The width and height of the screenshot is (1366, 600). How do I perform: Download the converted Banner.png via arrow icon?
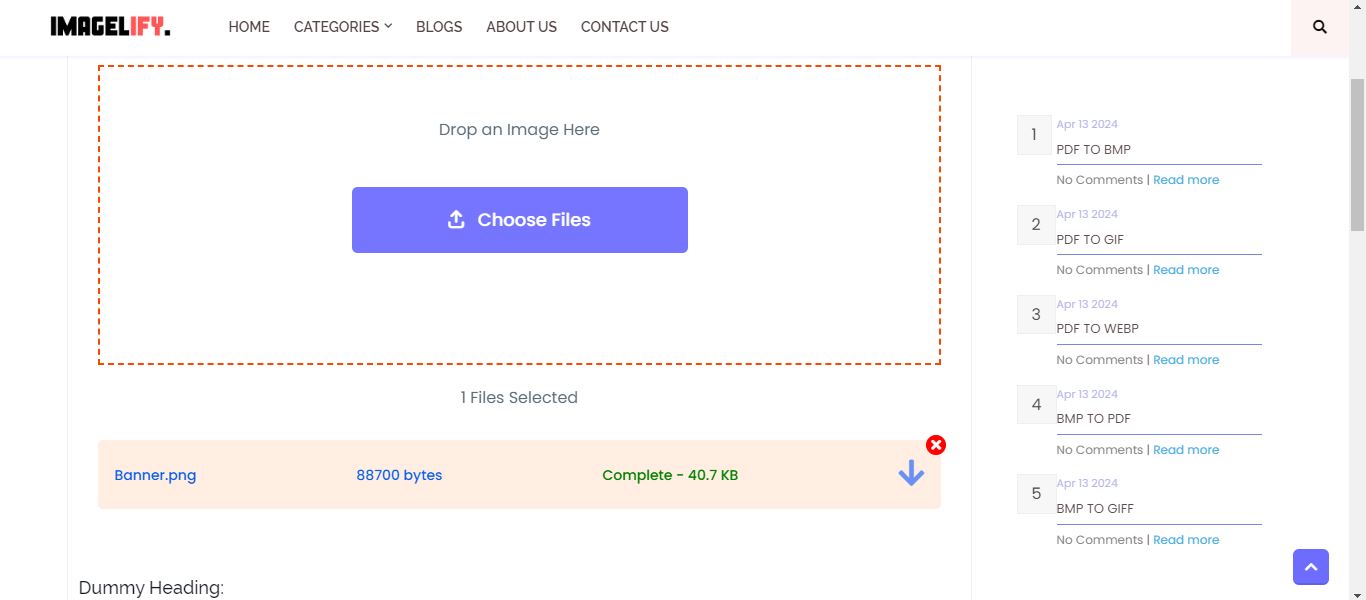(910, 473)
